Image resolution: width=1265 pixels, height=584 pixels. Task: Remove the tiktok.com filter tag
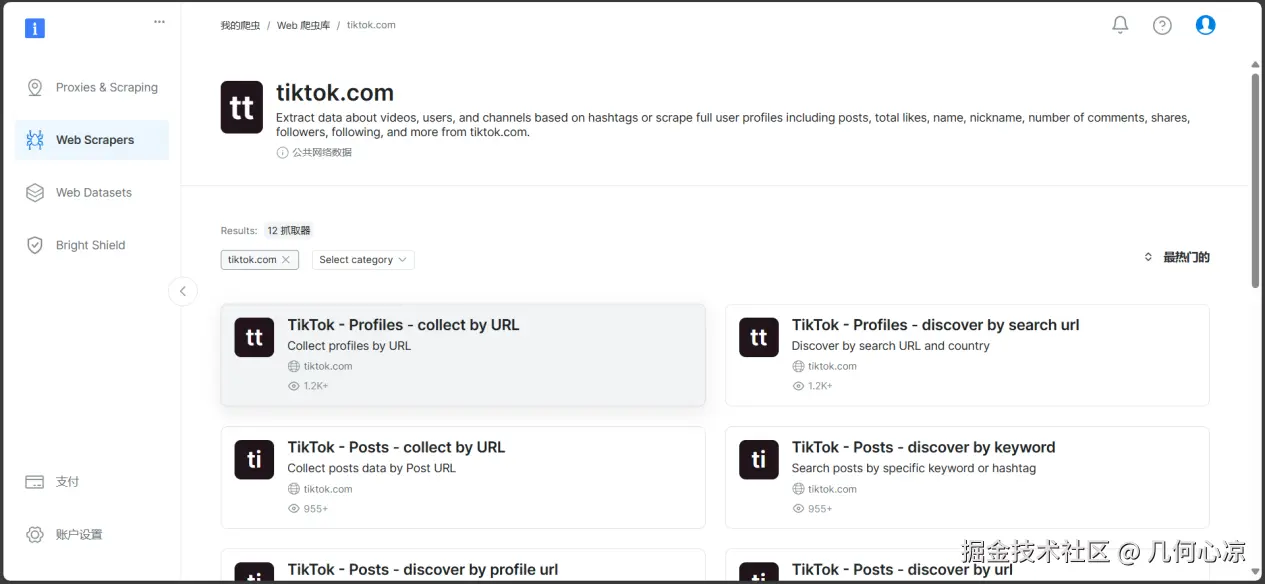coord(286,260)
